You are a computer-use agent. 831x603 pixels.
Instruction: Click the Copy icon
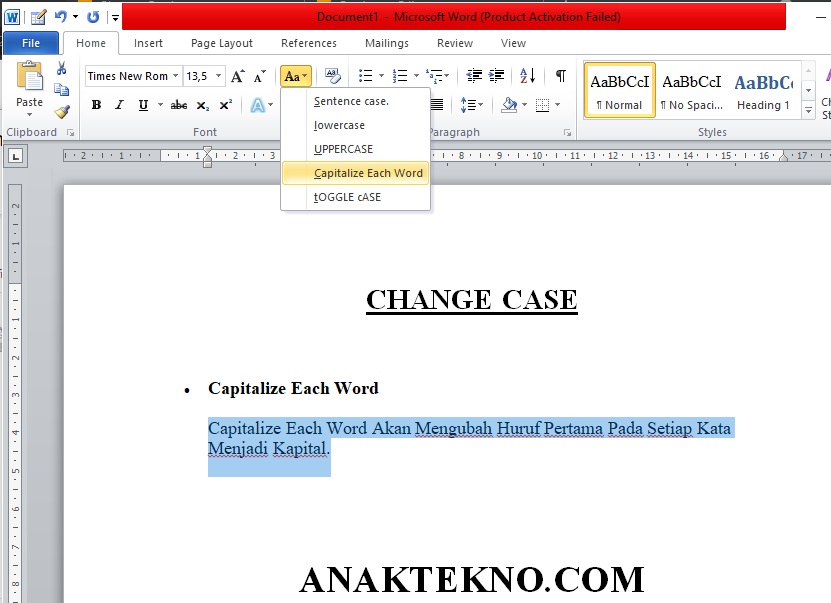click(61, 90)
